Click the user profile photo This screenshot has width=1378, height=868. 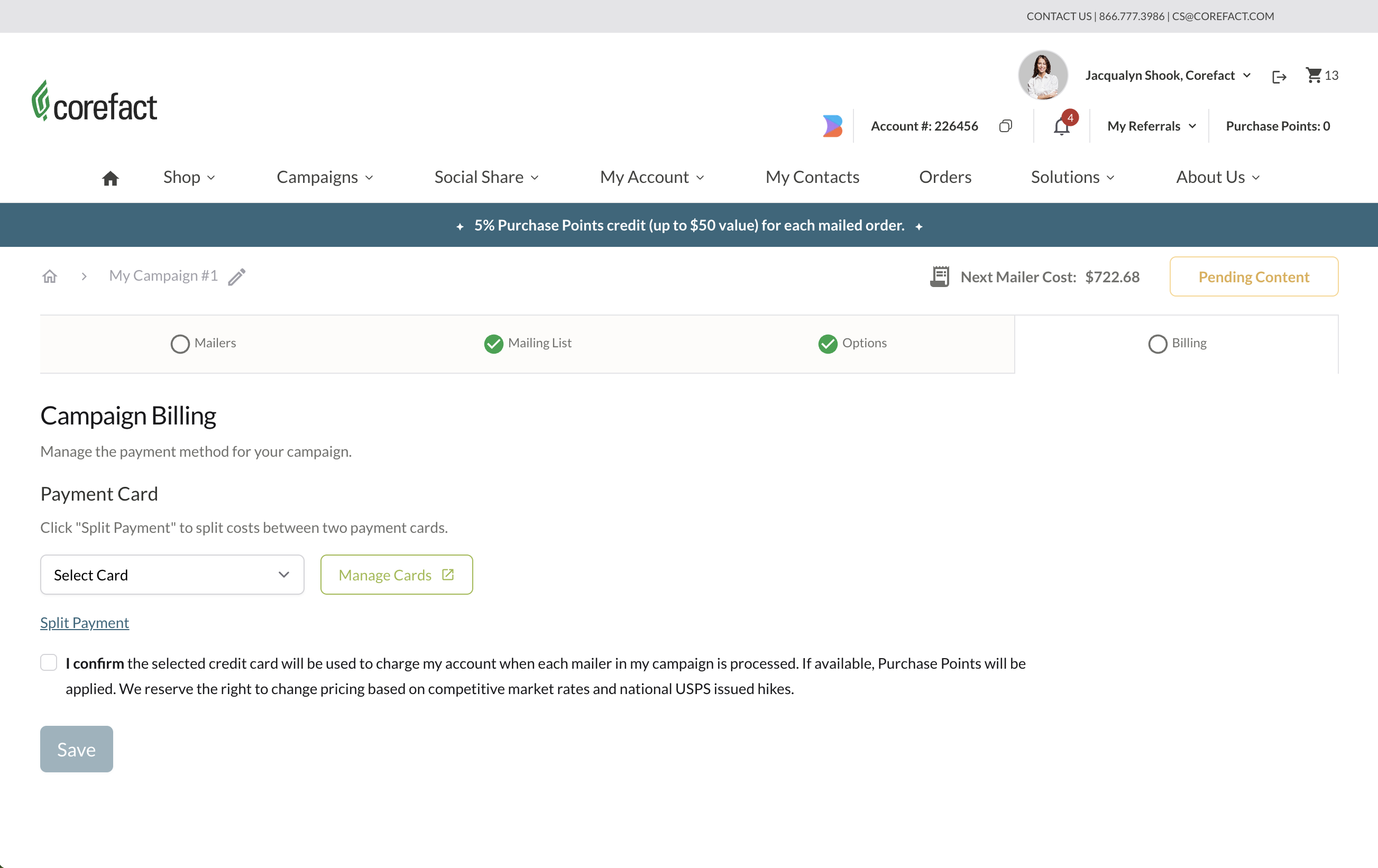(1043, 75)
